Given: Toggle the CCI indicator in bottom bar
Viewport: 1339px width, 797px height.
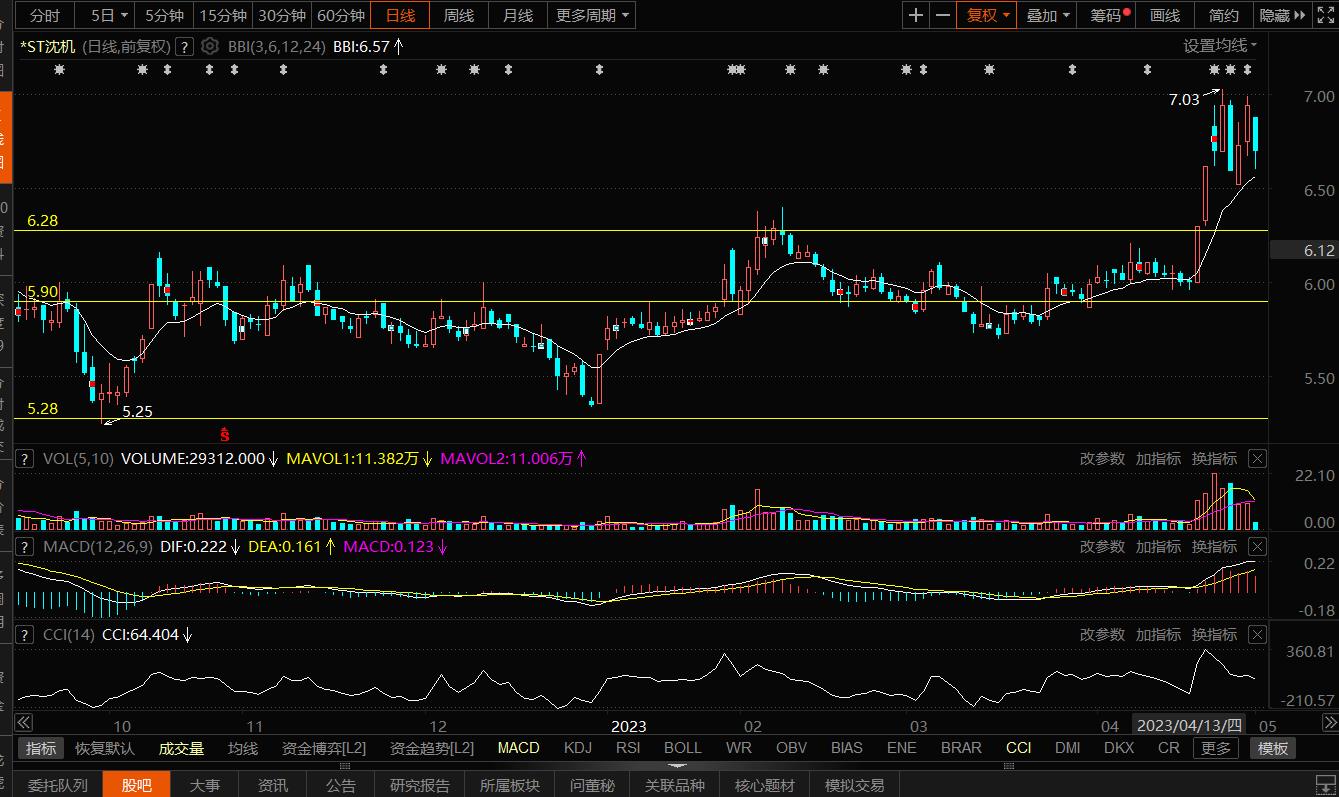Looking at the screenshot, I should [1018, 748].
